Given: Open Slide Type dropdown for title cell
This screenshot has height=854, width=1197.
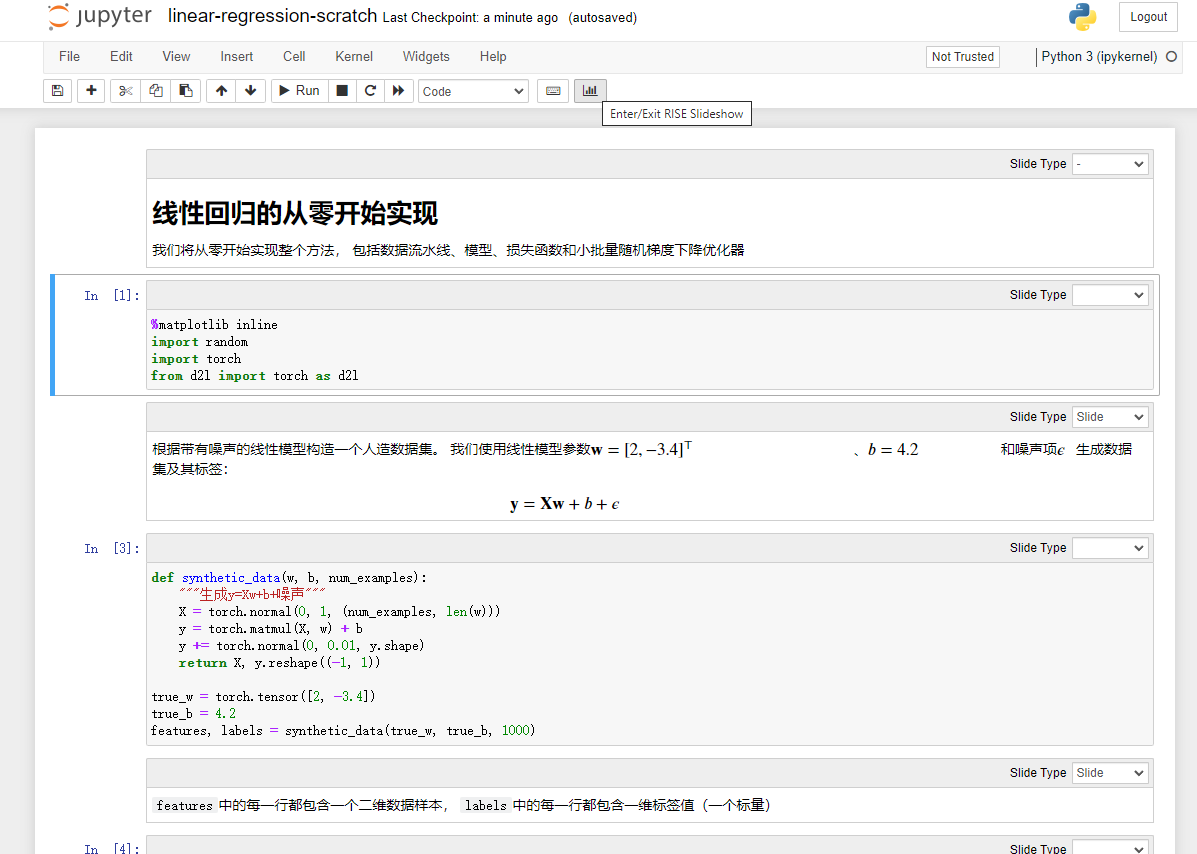Looking at the screenshot, I should click(x=1110, y=164).
